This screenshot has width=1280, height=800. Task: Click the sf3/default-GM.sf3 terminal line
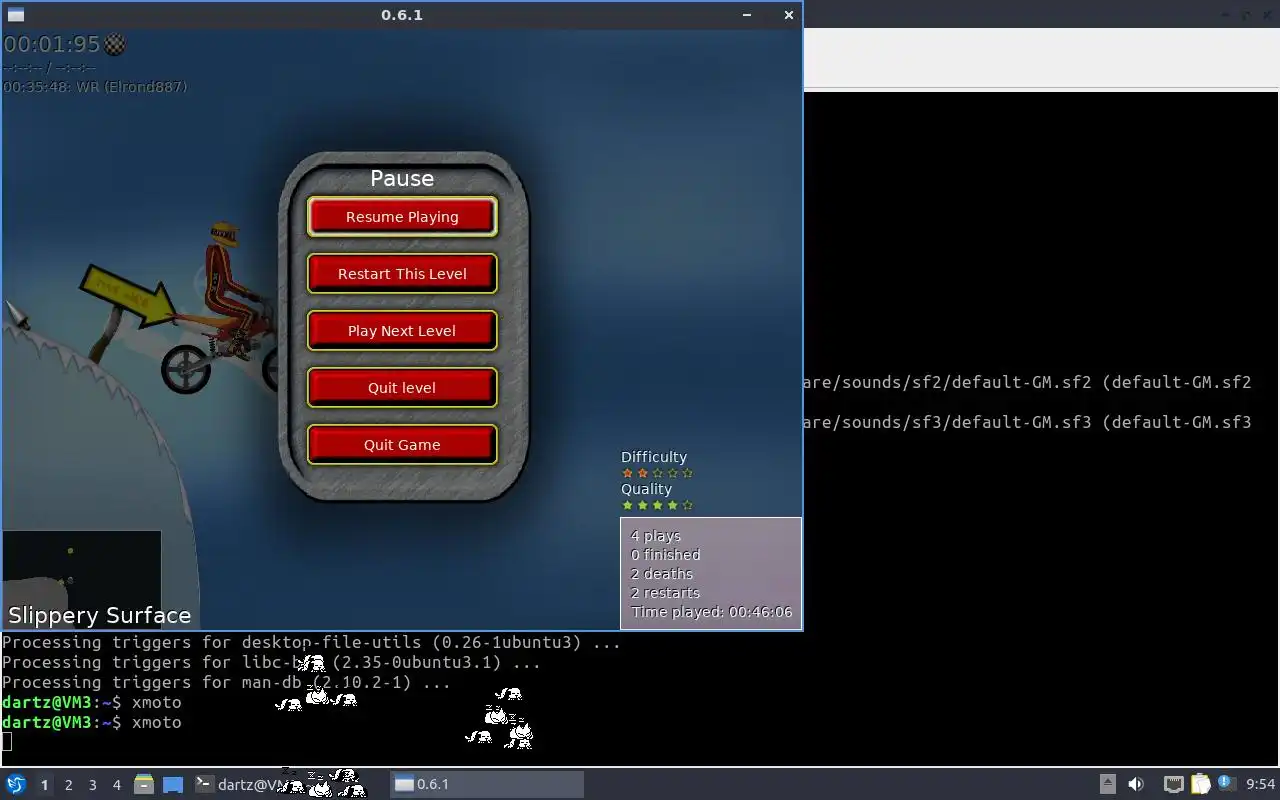(1028, 422)
